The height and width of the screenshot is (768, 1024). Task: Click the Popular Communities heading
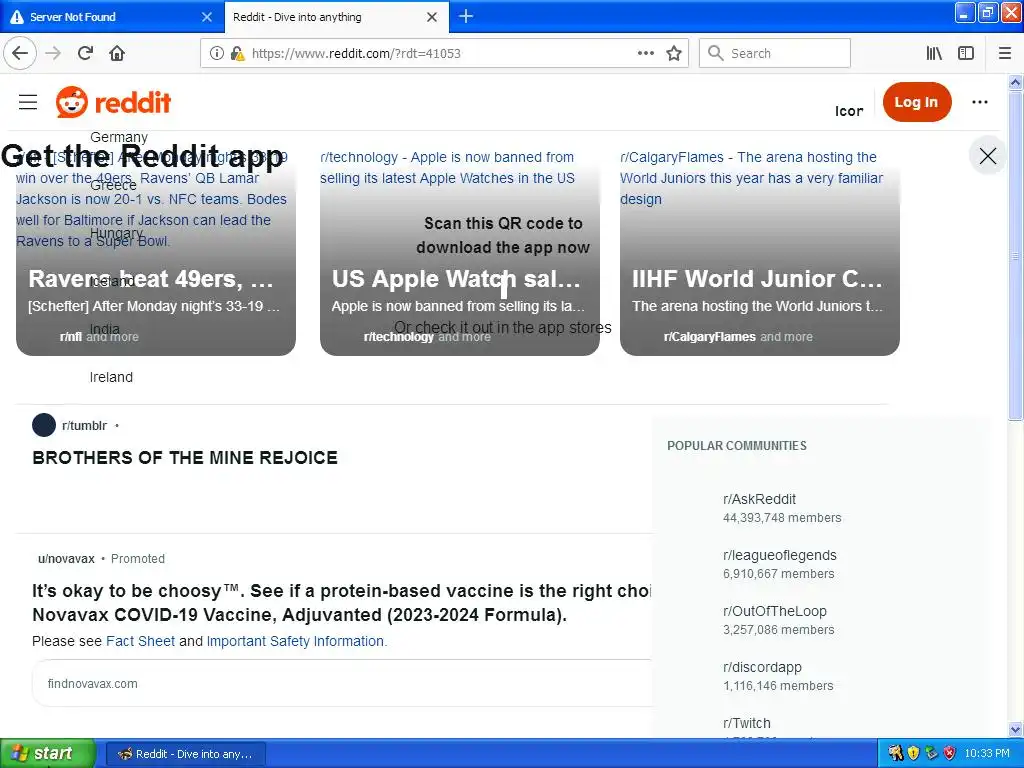pyautogui.click(x=737, y=446)
